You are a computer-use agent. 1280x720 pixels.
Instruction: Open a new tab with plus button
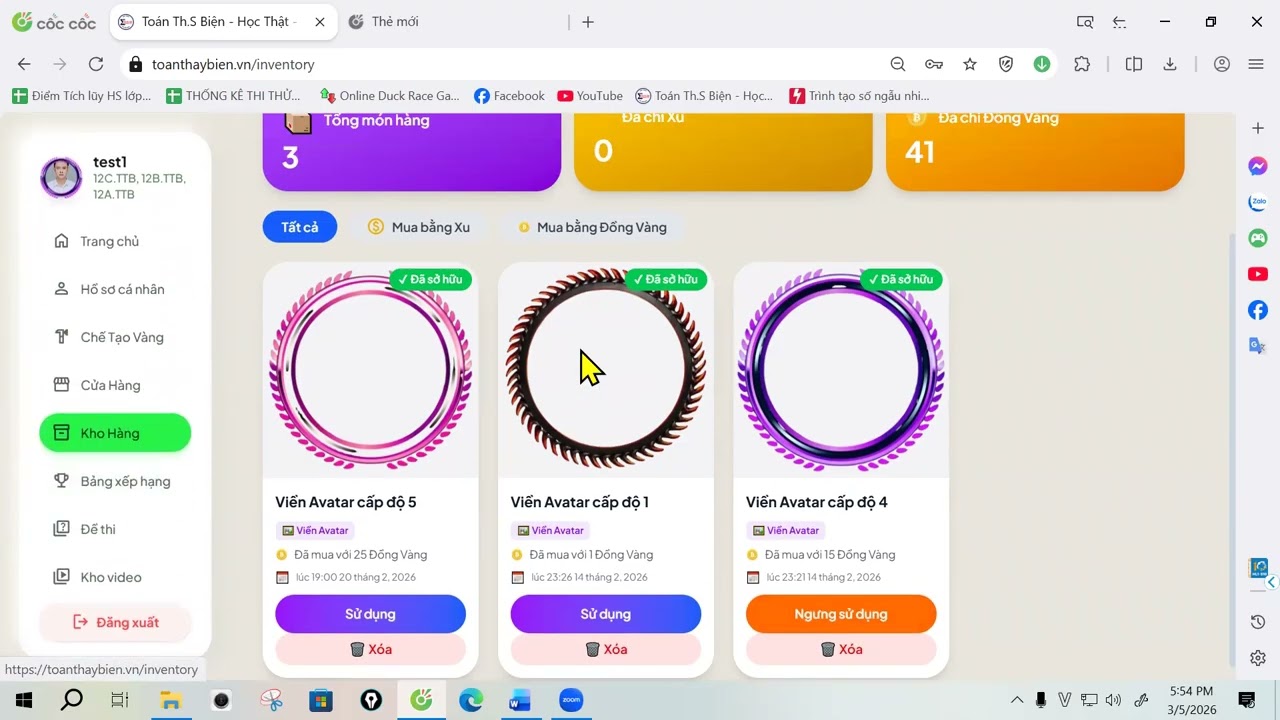click(588, 22)
